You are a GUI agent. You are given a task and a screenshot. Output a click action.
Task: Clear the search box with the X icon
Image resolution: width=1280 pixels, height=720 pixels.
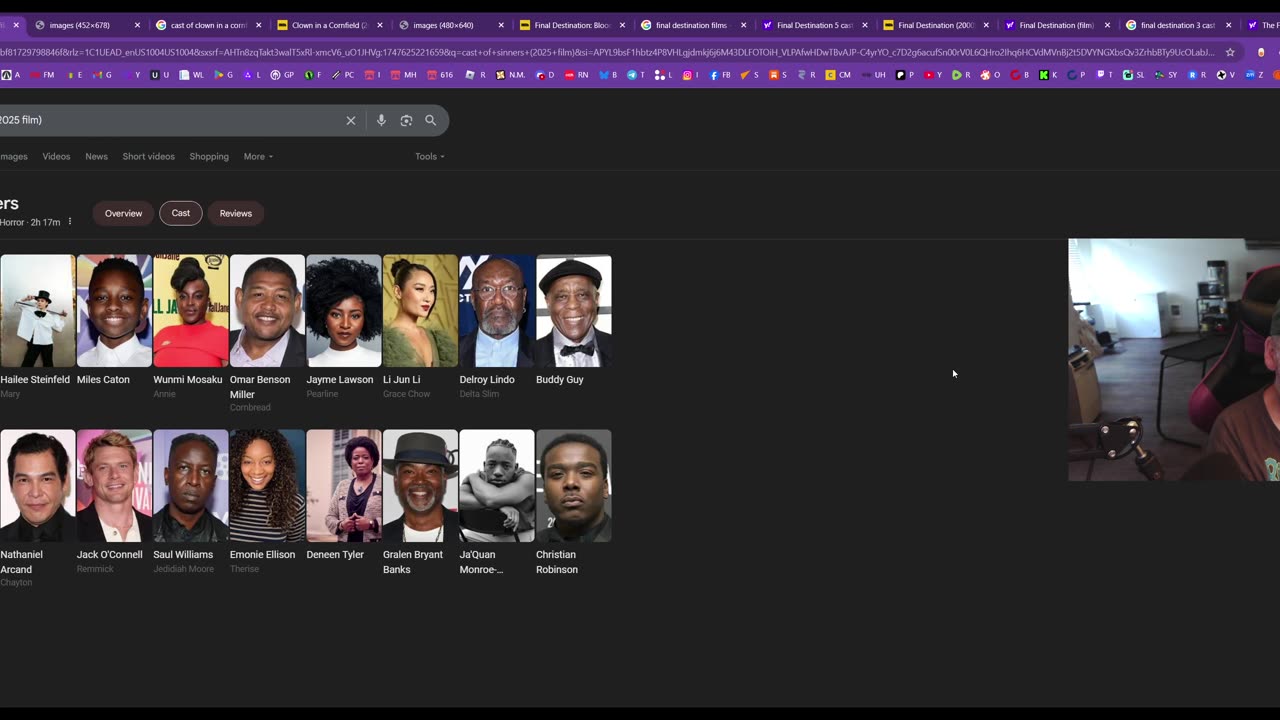coord(351,120)
